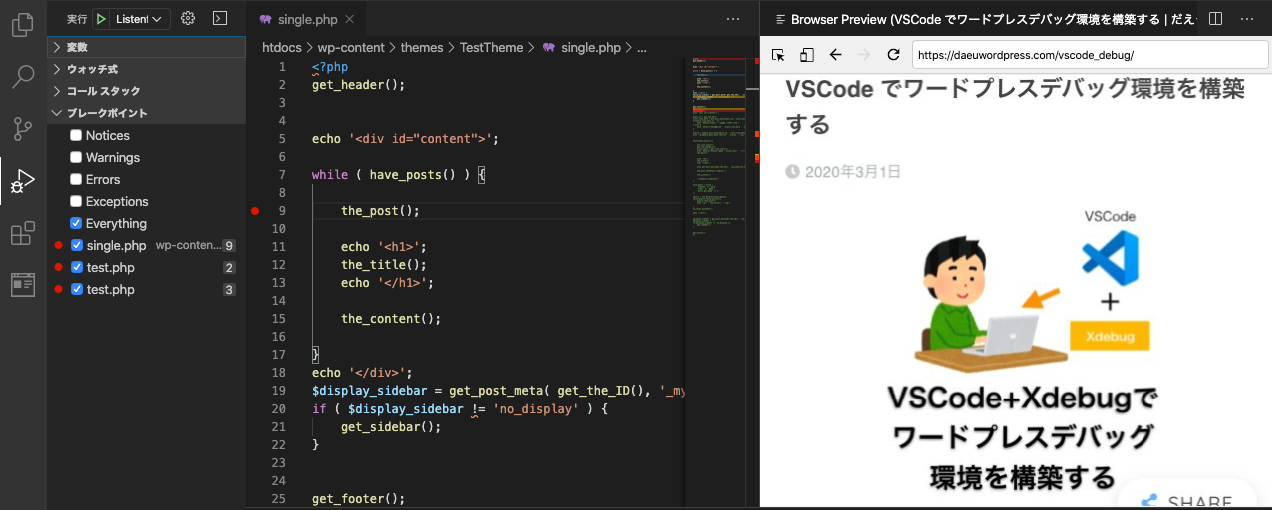Collapse the ブレークポイント section
This screenshot has height=510, width=1272.
(146, 113)
